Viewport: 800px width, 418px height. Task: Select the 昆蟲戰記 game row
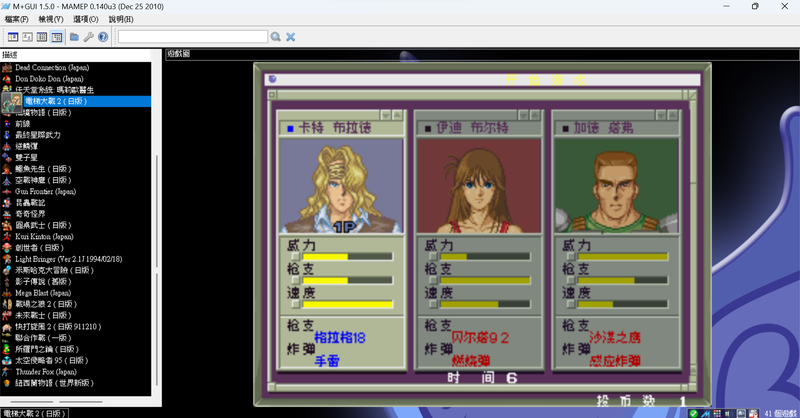[76, 203]
